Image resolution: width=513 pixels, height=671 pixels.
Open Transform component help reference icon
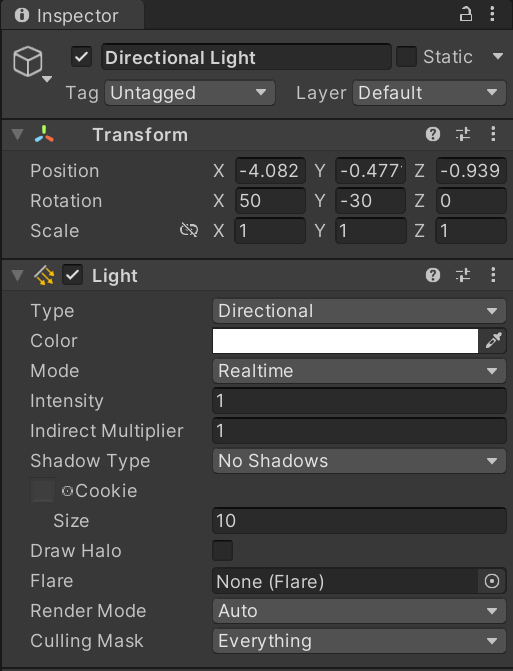[433, 134]
